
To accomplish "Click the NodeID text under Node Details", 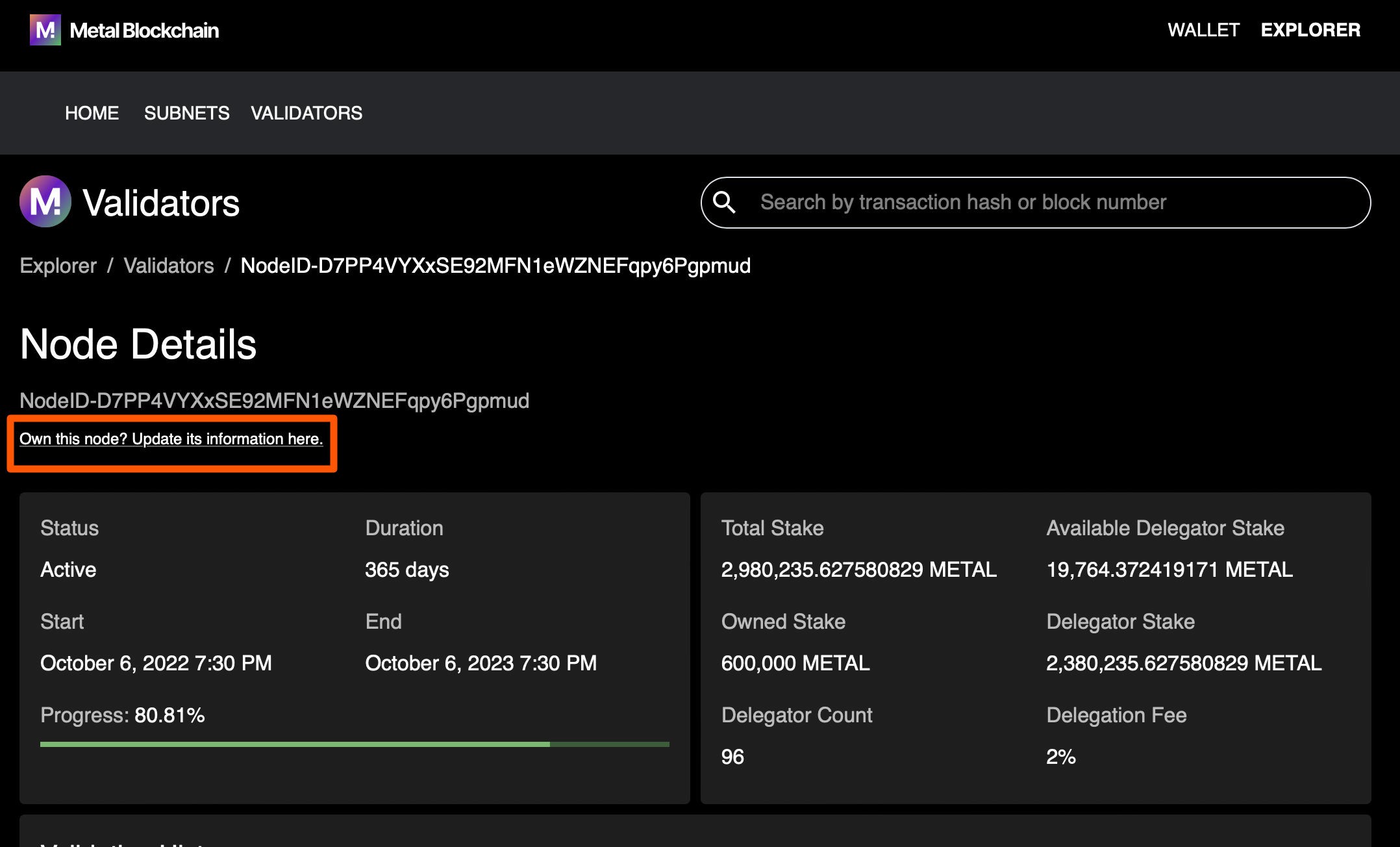I will tap(274, 401).
